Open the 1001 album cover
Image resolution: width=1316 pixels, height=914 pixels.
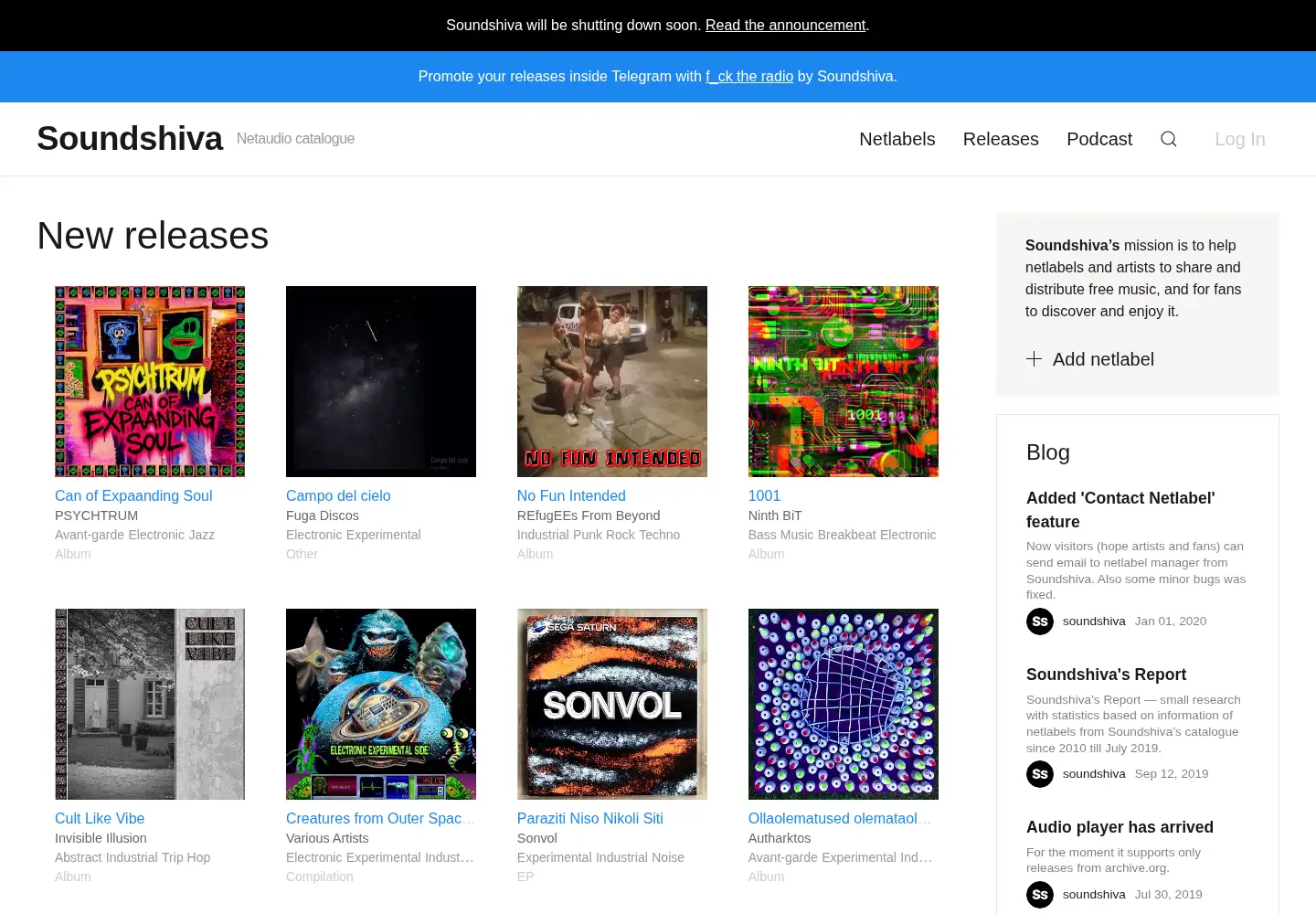pyautogui.click(x=844, y=381)
